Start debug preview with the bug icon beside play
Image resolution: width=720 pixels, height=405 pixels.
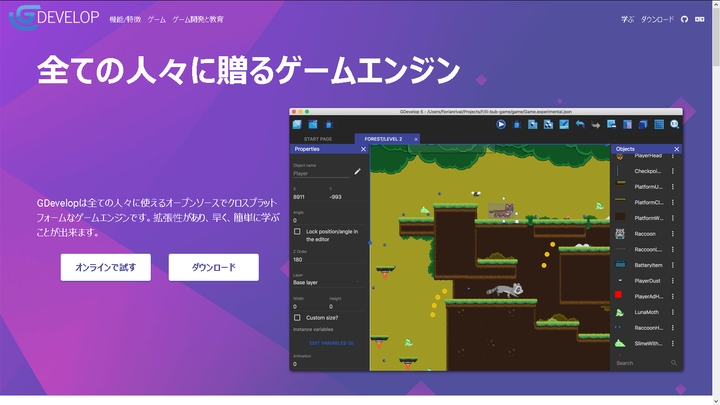(517, 124)
